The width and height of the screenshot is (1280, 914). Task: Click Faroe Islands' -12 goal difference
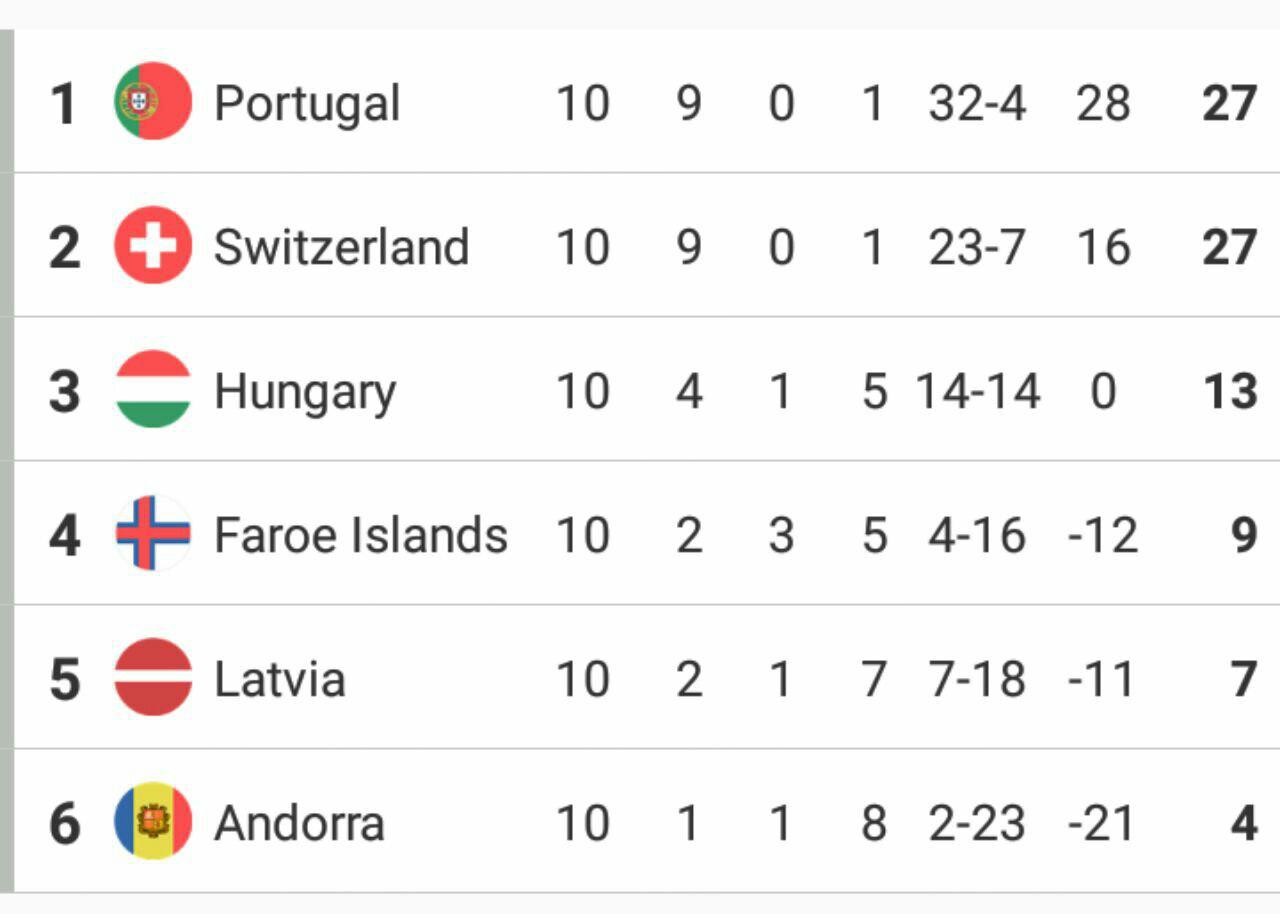[1103, 535]
